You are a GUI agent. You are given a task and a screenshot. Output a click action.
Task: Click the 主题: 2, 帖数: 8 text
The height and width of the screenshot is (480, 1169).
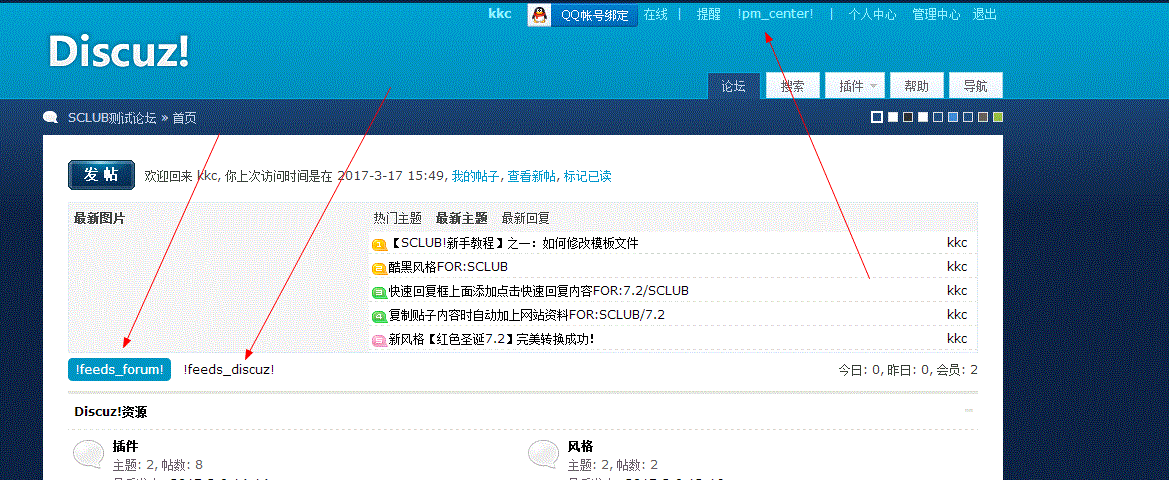(x=157, y=465)
